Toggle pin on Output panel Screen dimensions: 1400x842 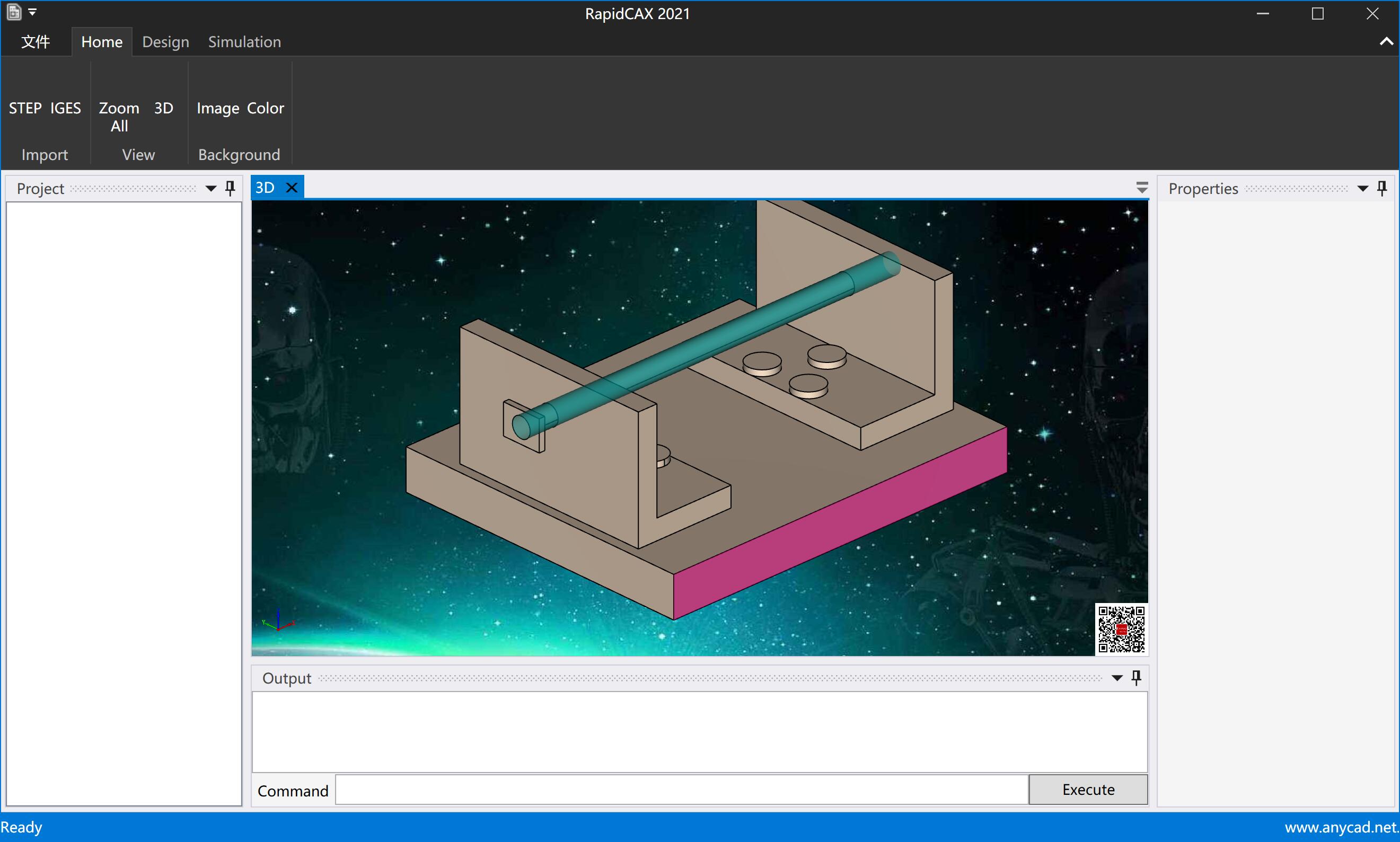pyautogui.click(x=1136, y=677)
